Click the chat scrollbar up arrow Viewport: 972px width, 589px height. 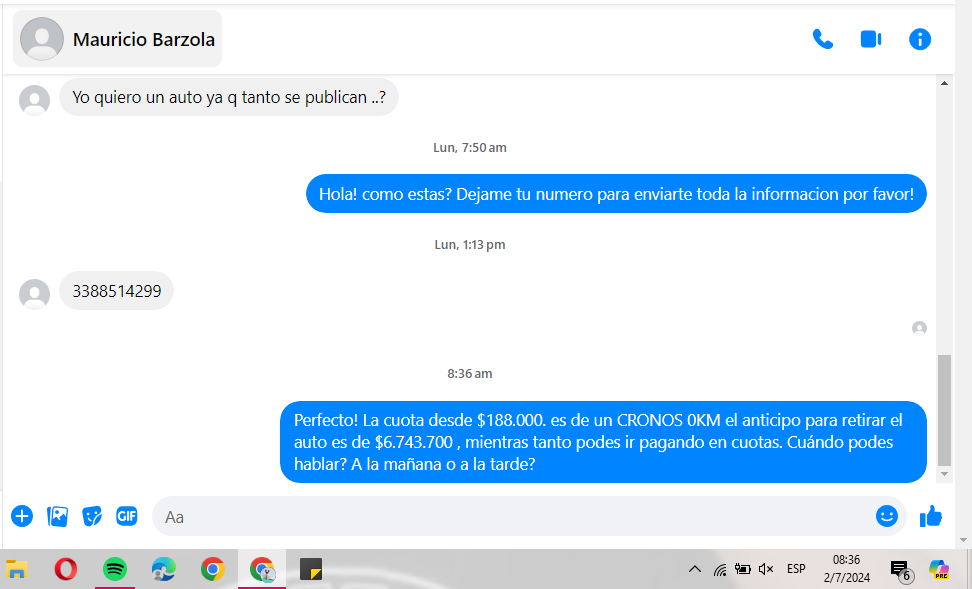point(944,83)
